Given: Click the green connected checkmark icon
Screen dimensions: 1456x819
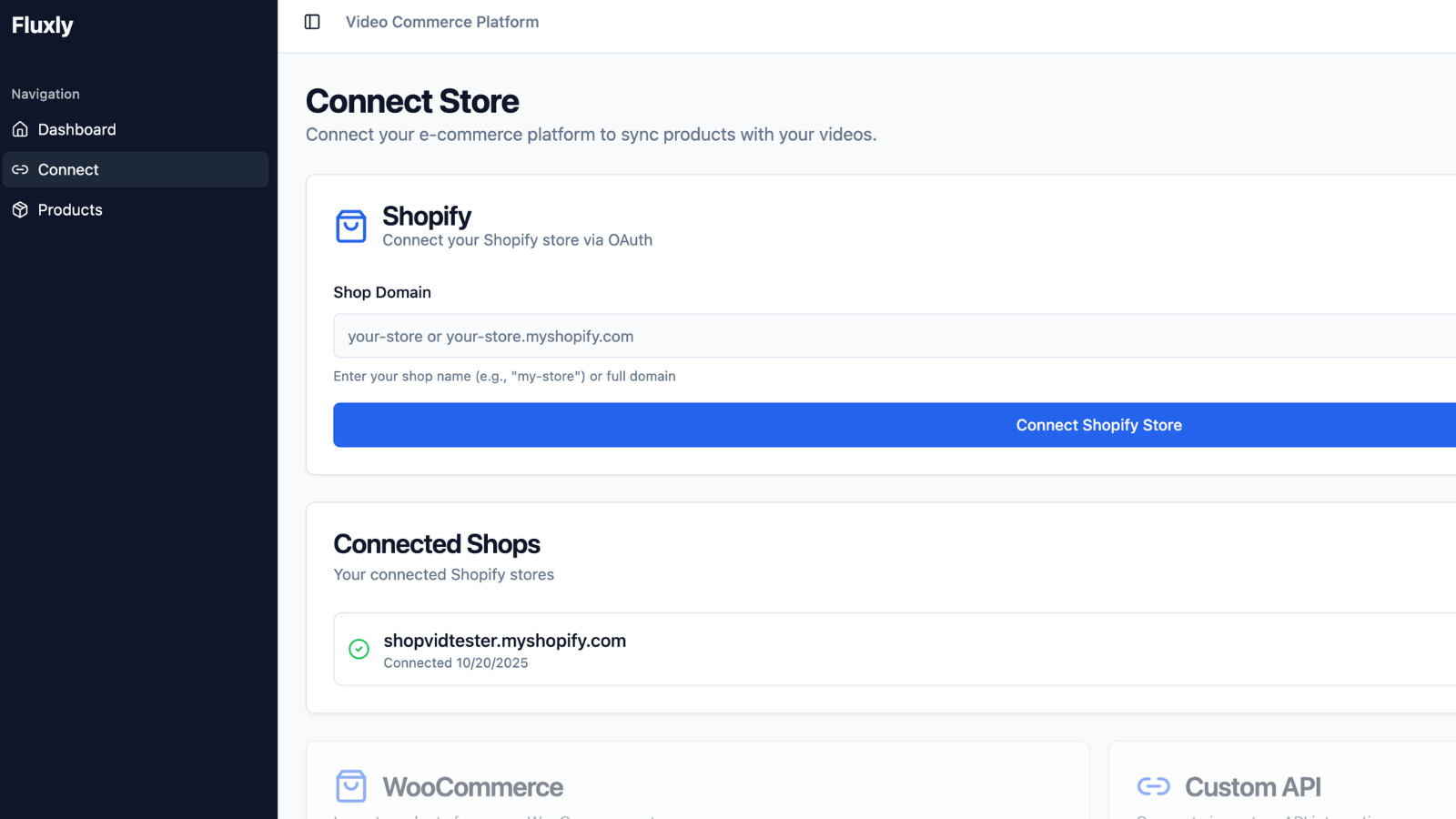Looking at the screenshot, I should point(359,649).
